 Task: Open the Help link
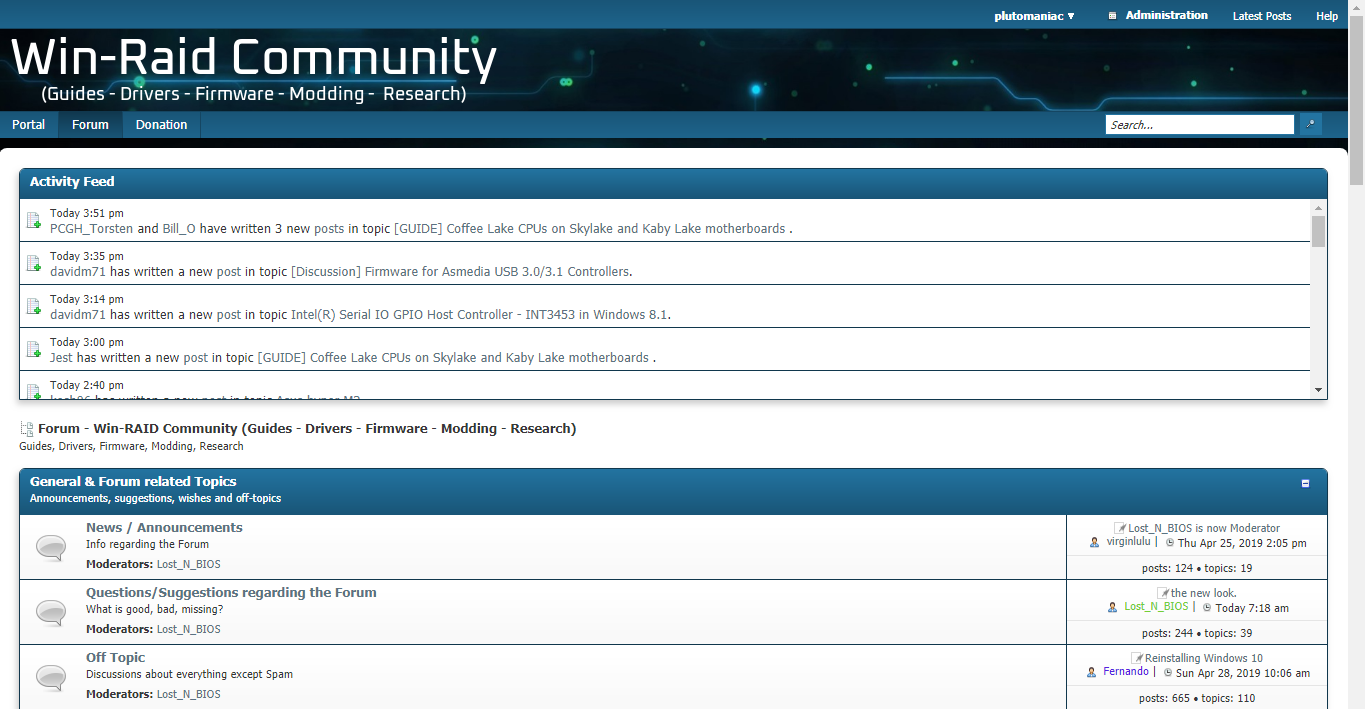1327,16
